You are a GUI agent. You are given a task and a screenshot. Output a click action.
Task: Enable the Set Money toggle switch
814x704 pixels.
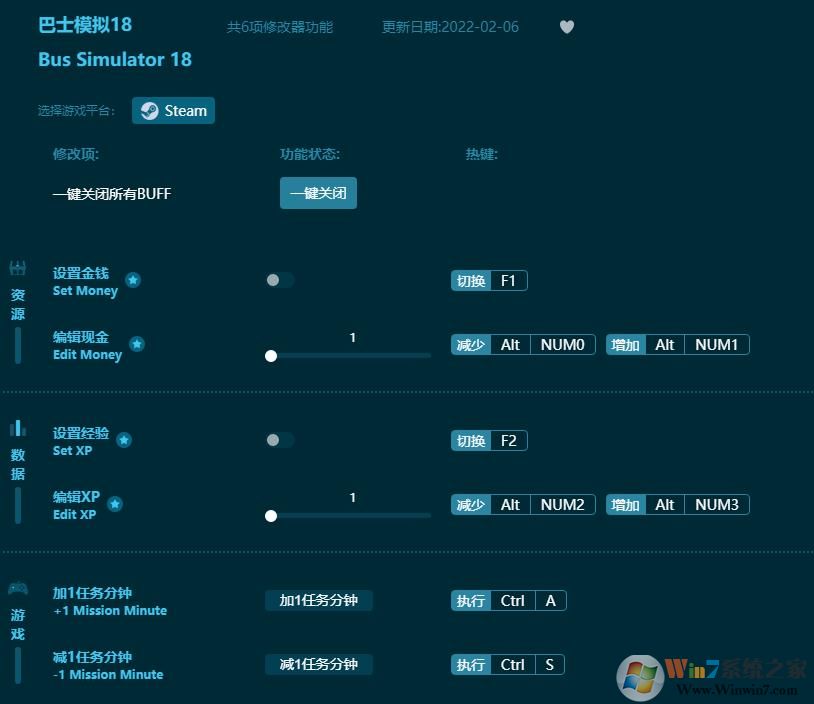pyautogui.click(x=279, y=280)
